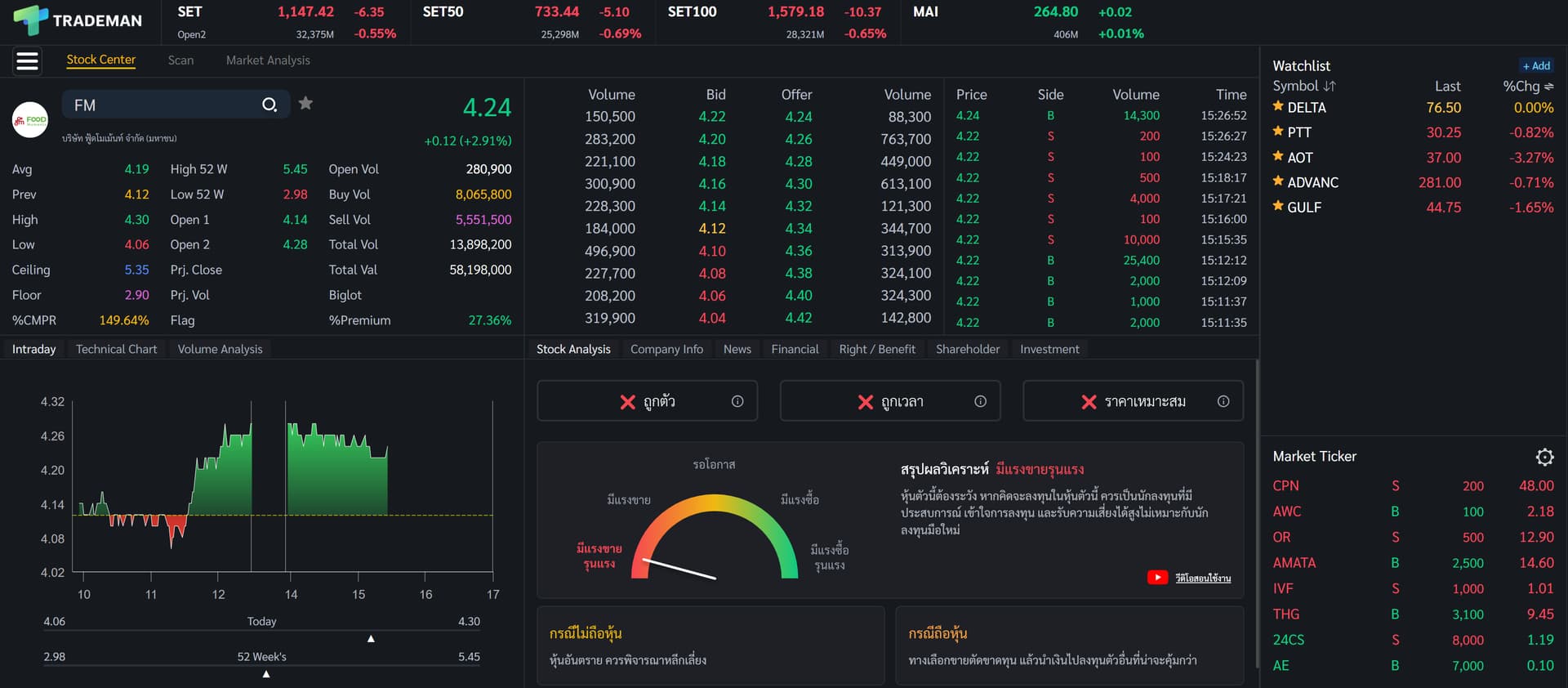
Task: Click the FM symbol search field
Action: coord(176,105)
